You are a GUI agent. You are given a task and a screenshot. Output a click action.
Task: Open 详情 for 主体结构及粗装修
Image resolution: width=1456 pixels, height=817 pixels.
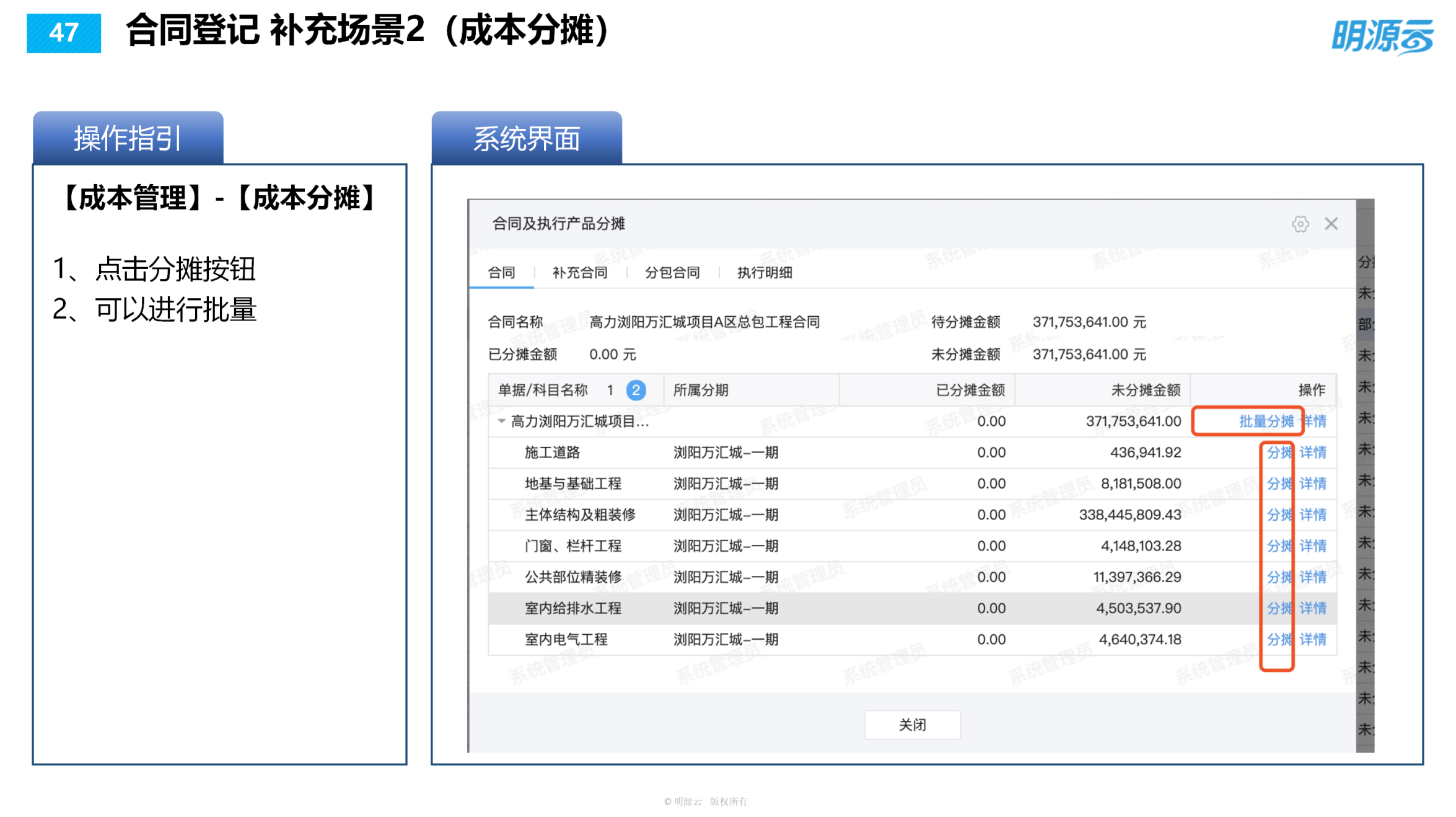click(x=1312, y=514)
